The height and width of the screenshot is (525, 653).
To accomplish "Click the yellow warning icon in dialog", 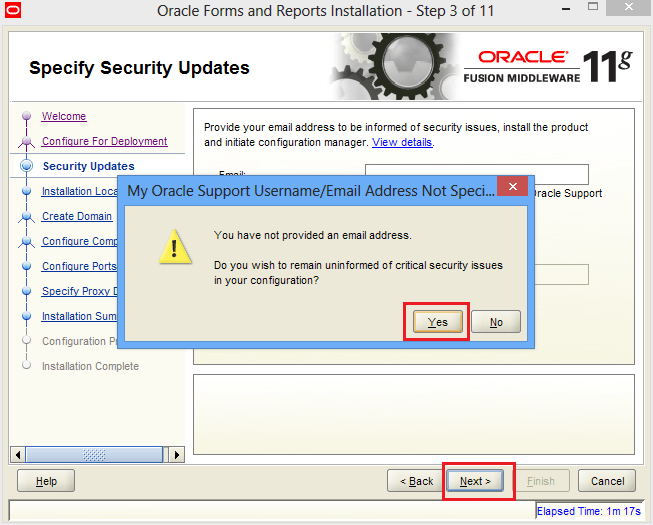I will [x=175, y=247].
